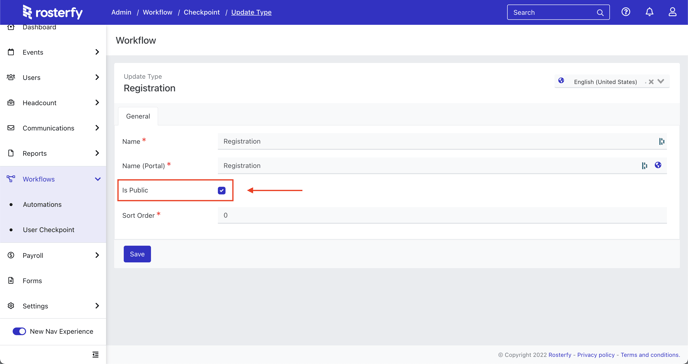Click the Users group icon
The width and height of the screenshot is (688, 364).
(11, 77)
